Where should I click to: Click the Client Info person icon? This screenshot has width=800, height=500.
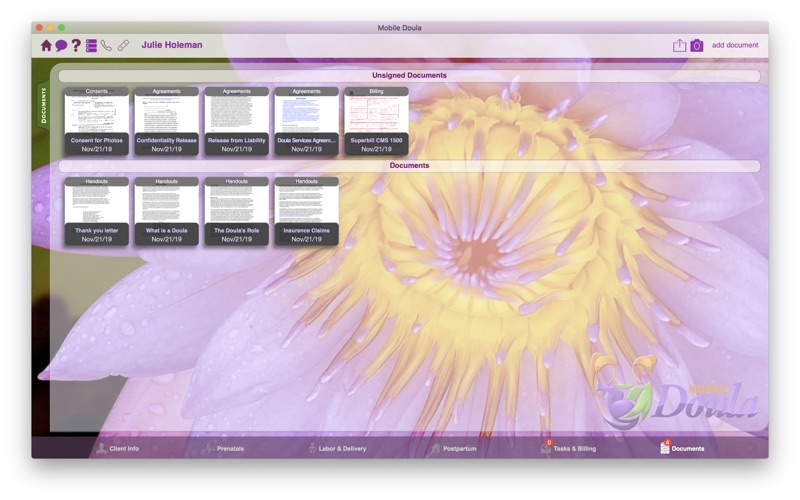pyautogui.click(x=102, y=448)
